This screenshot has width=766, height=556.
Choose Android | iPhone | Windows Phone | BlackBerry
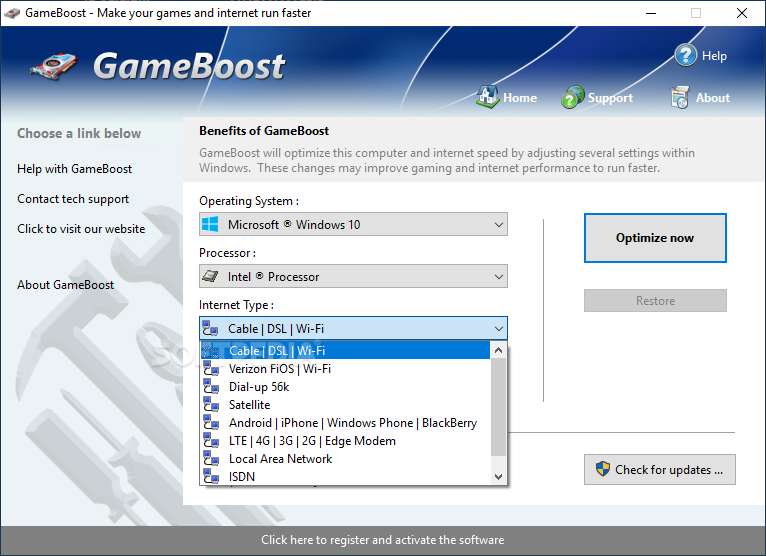345,423
